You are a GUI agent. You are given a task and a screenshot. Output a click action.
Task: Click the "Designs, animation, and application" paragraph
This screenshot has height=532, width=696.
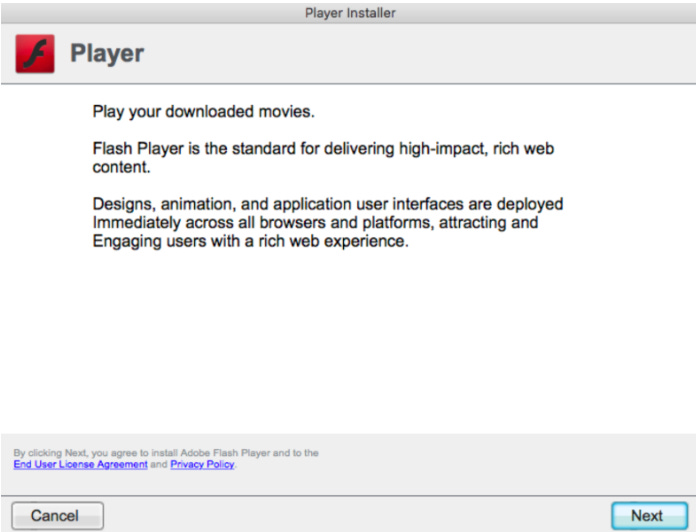click(328, 223)
